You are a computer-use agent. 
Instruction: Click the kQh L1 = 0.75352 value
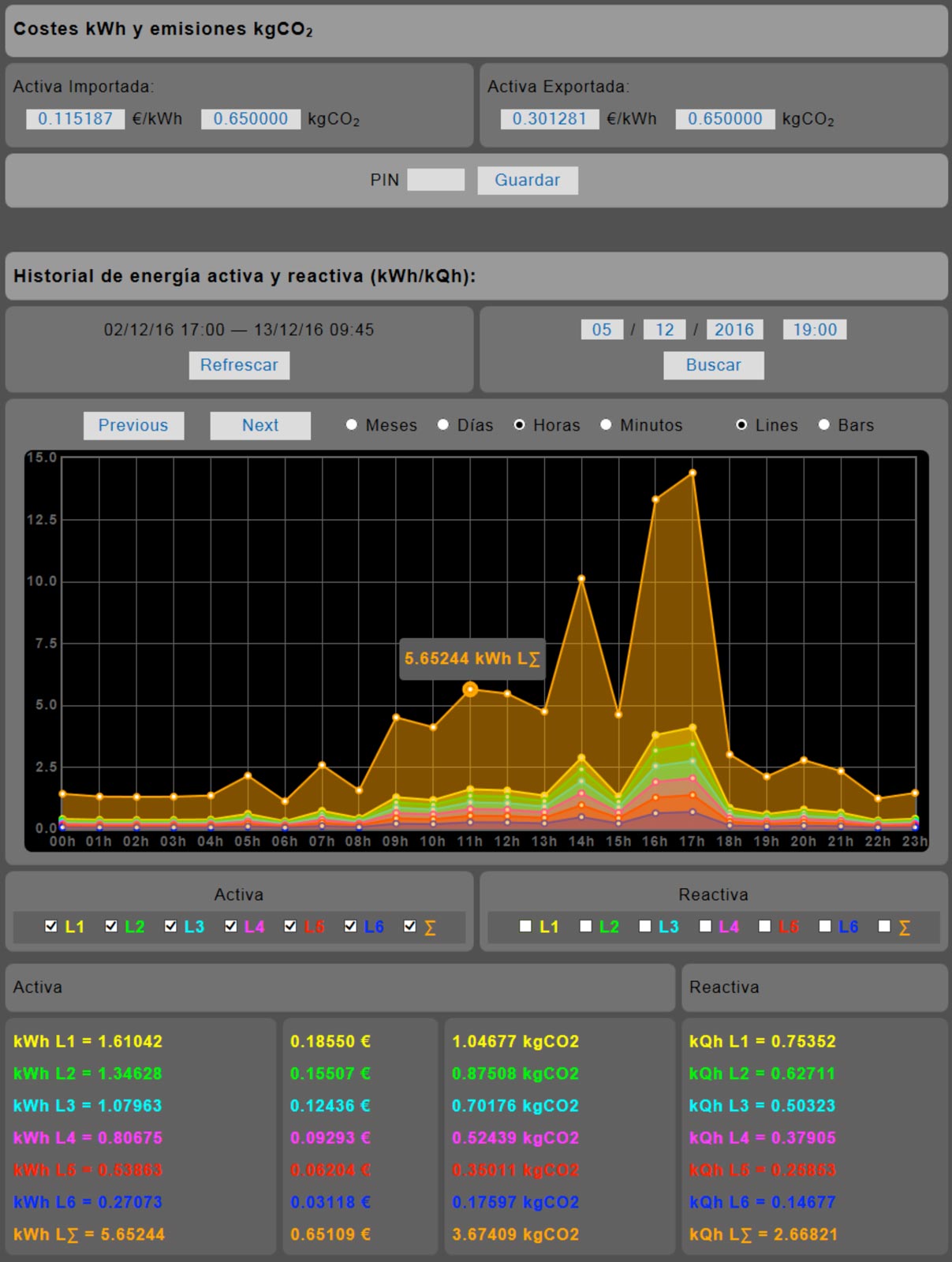tap(762, 1041)
